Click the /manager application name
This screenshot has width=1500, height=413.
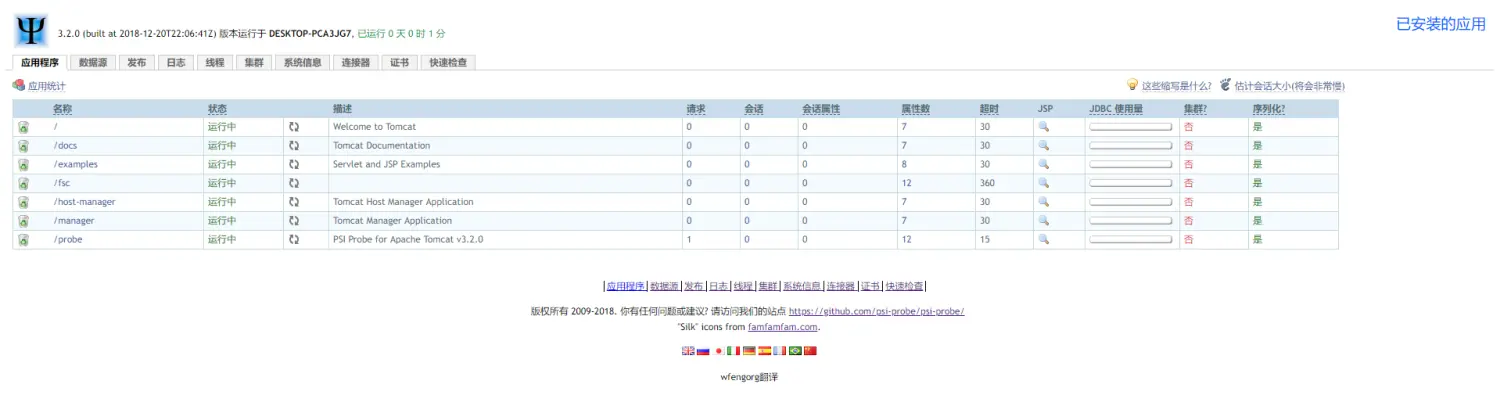point(74,221)
